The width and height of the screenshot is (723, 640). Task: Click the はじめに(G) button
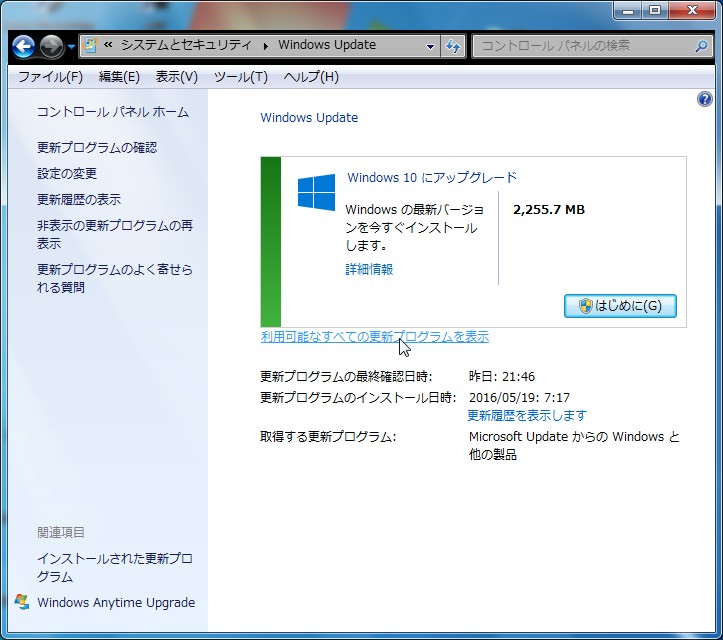pos(620,306)
